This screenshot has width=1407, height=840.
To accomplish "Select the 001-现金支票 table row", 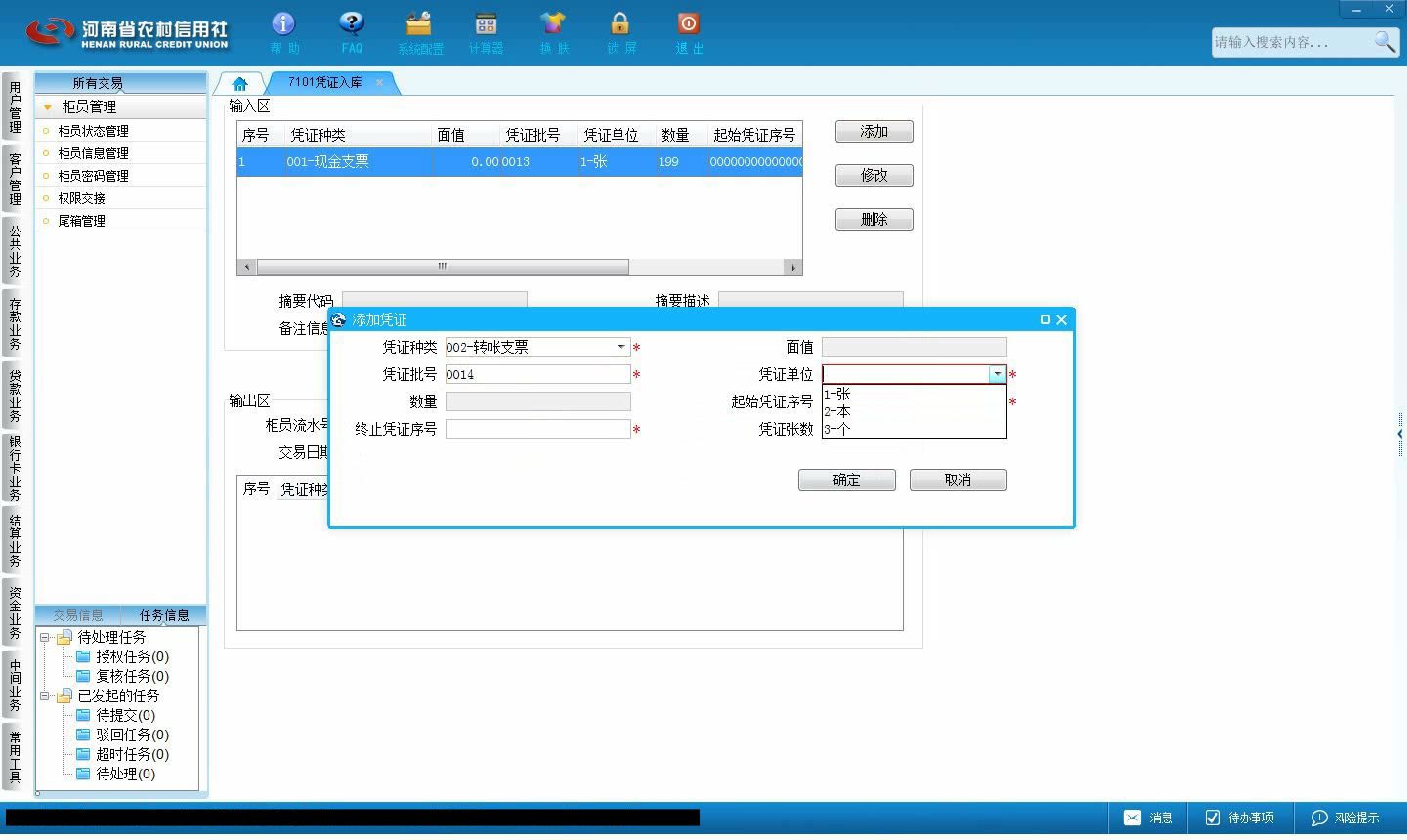I will [520, 162].
